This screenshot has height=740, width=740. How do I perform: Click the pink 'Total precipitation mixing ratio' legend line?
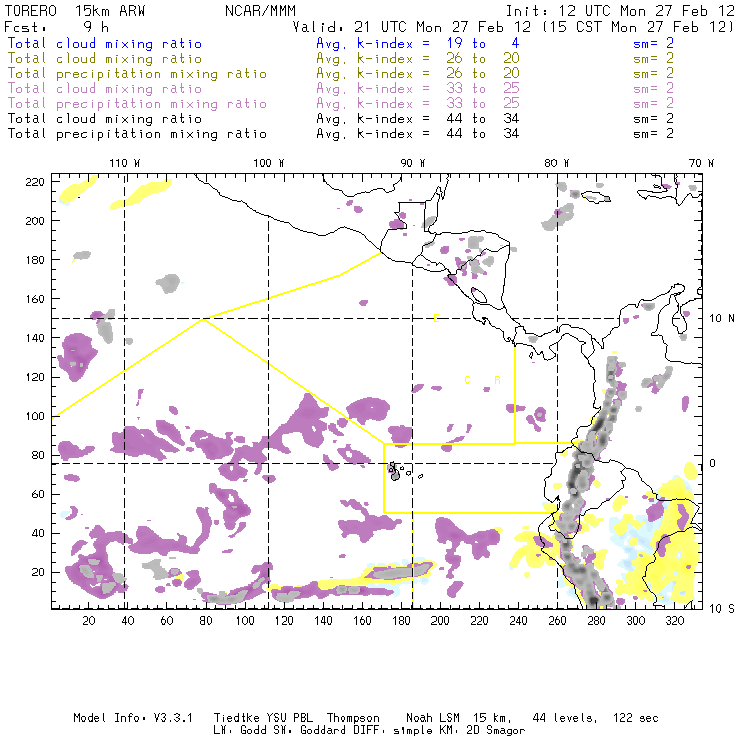pos(137,104)
